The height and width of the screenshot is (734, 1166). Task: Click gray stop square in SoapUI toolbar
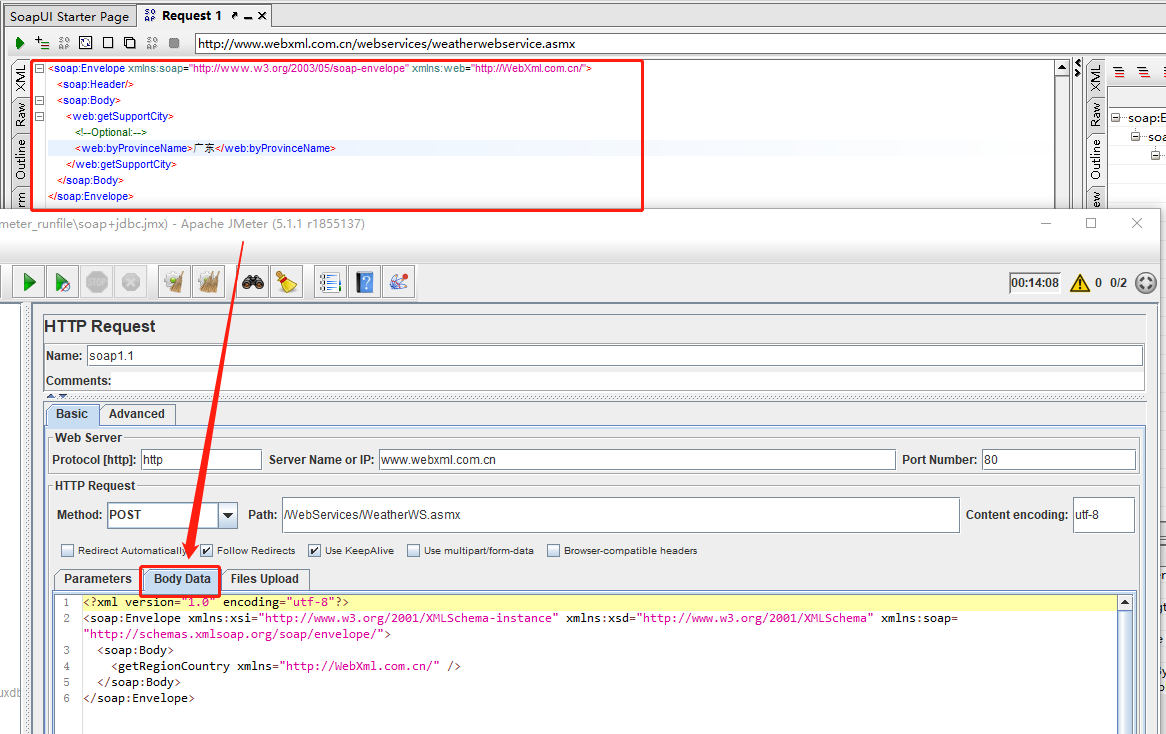coord(174,43)
